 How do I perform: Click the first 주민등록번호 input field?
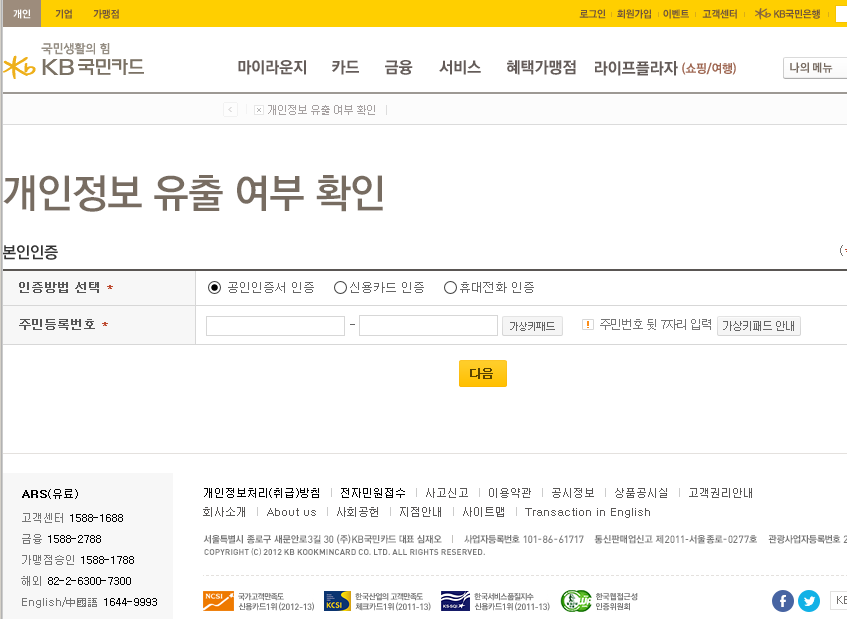(275, 326)
